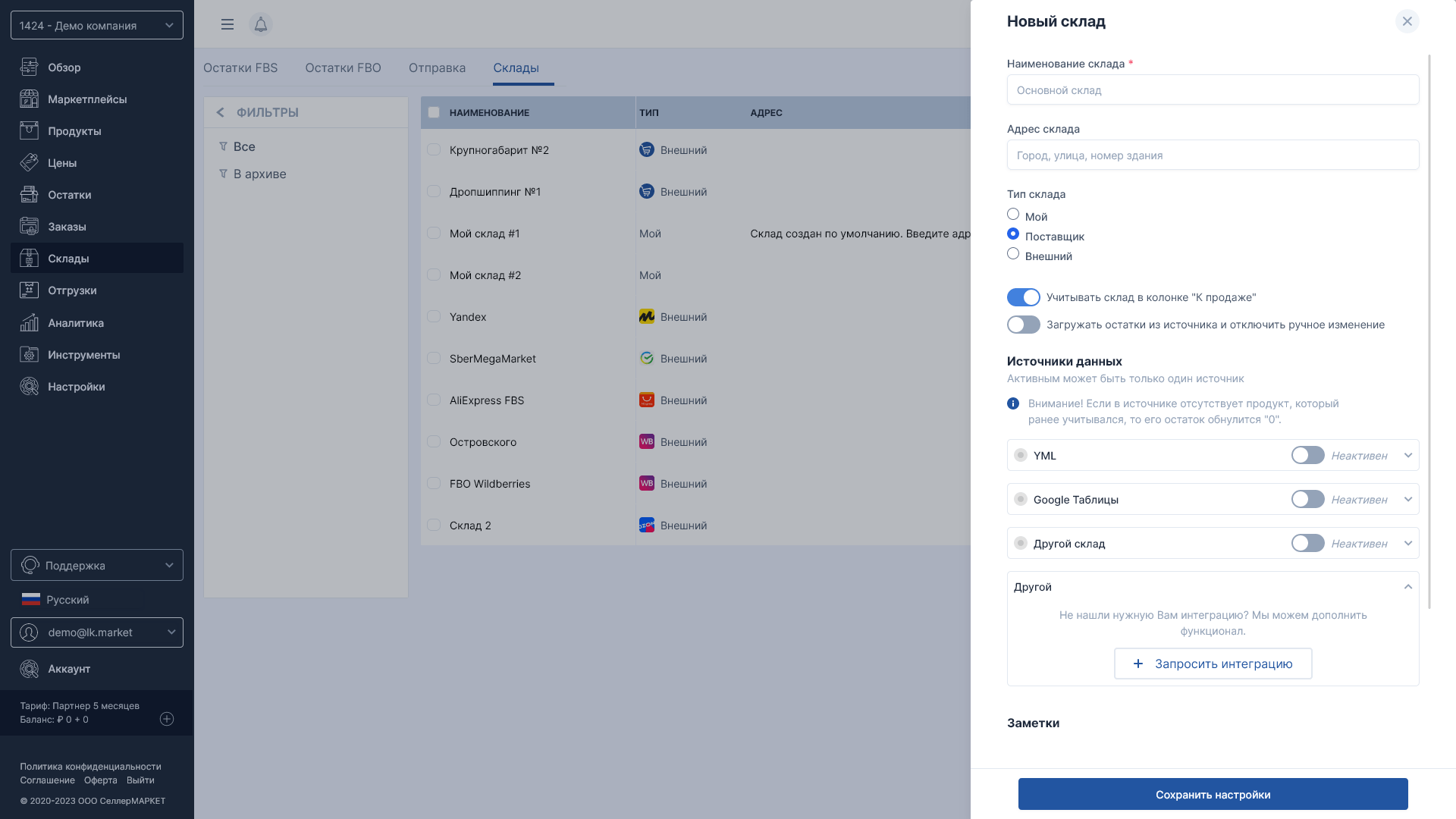Open the Обзор sidebar icon
The image size is (1456, 819).
pos(29,67)
